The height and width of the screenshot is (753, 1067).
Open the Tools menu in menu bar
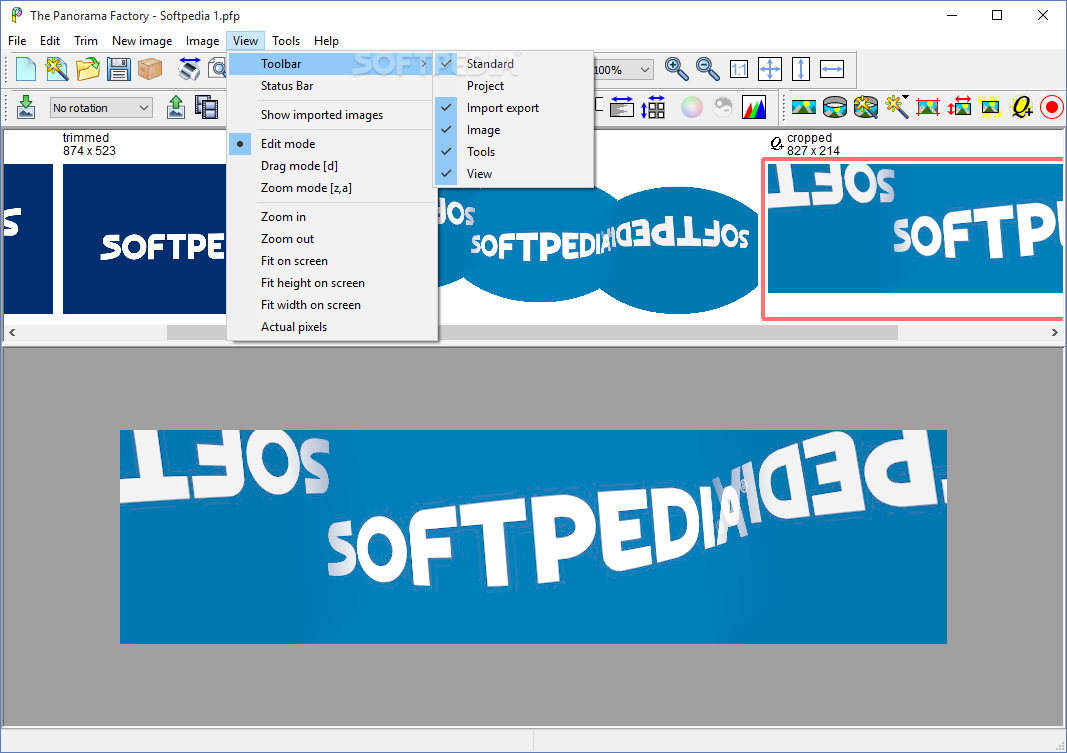point(286,41)
